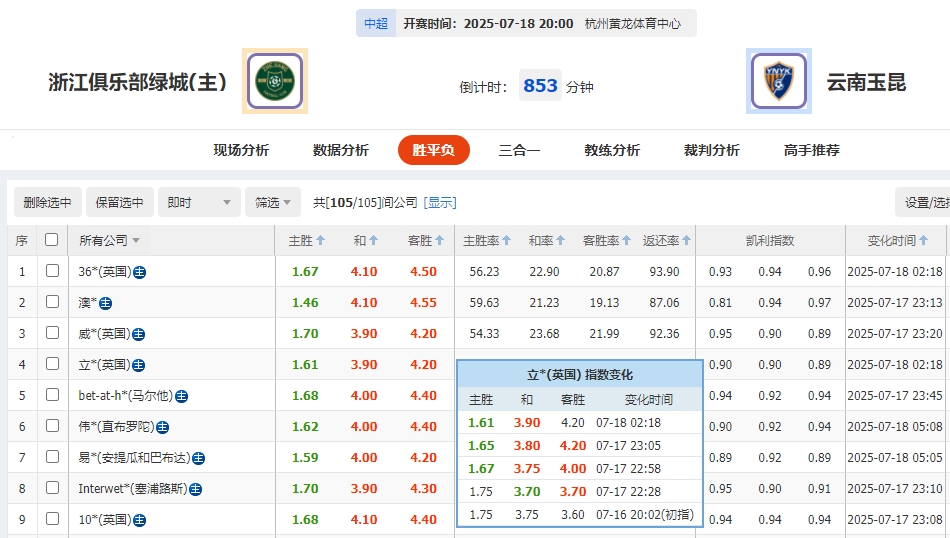The height and width of the screenshot is (538, 950).
Task: Click the 删除选中 button
Action: [x=48, y=202]
